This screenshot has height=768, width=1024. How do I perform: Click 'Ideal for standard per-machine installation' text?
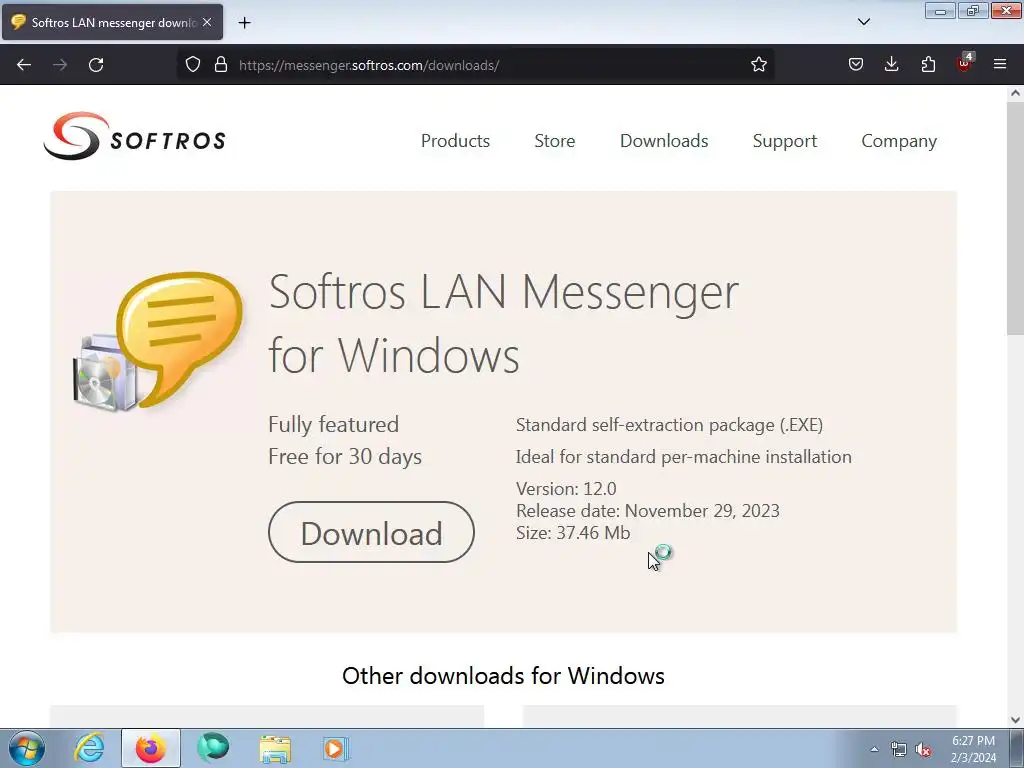tap(684, 457)
